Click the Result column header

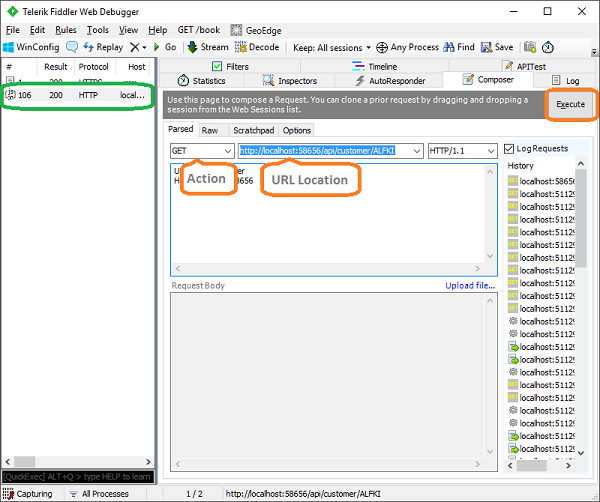55,67
